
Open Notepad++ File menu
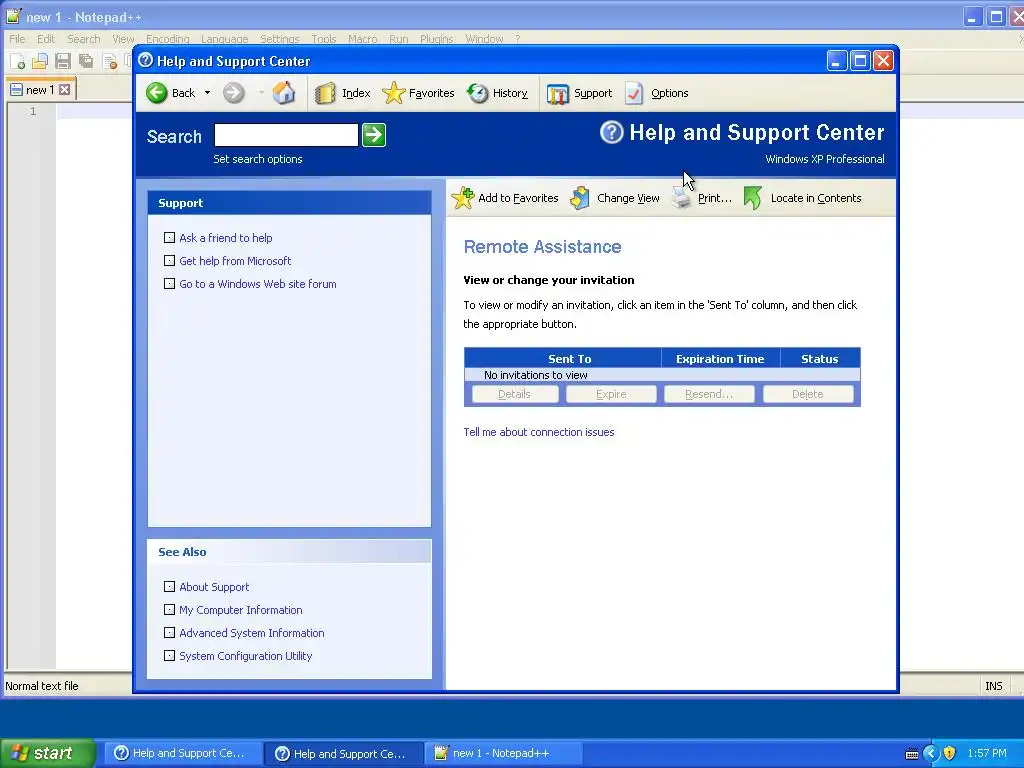coord(17,39)
